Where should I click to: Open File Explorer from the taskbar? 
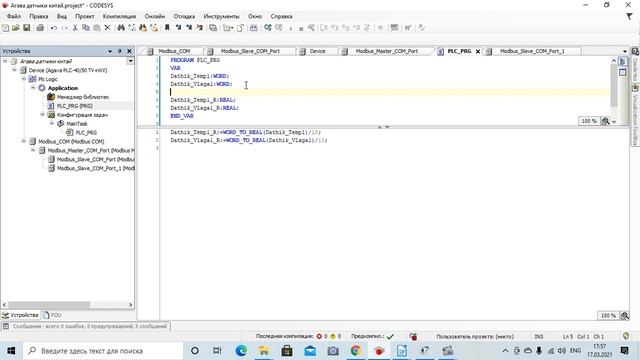(264, 351)
